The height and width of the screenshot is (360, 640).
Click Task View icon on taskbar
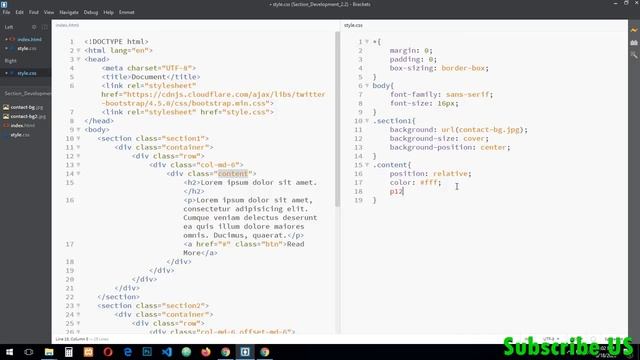pyautogui.click(x=29, y=352)
